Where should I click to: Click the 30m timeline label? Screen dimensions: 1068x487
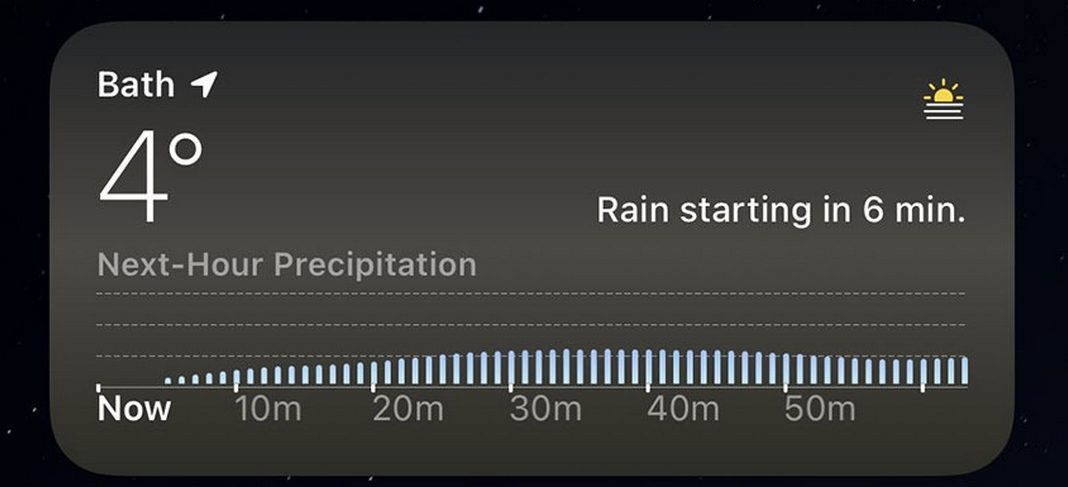coord(546,409)
